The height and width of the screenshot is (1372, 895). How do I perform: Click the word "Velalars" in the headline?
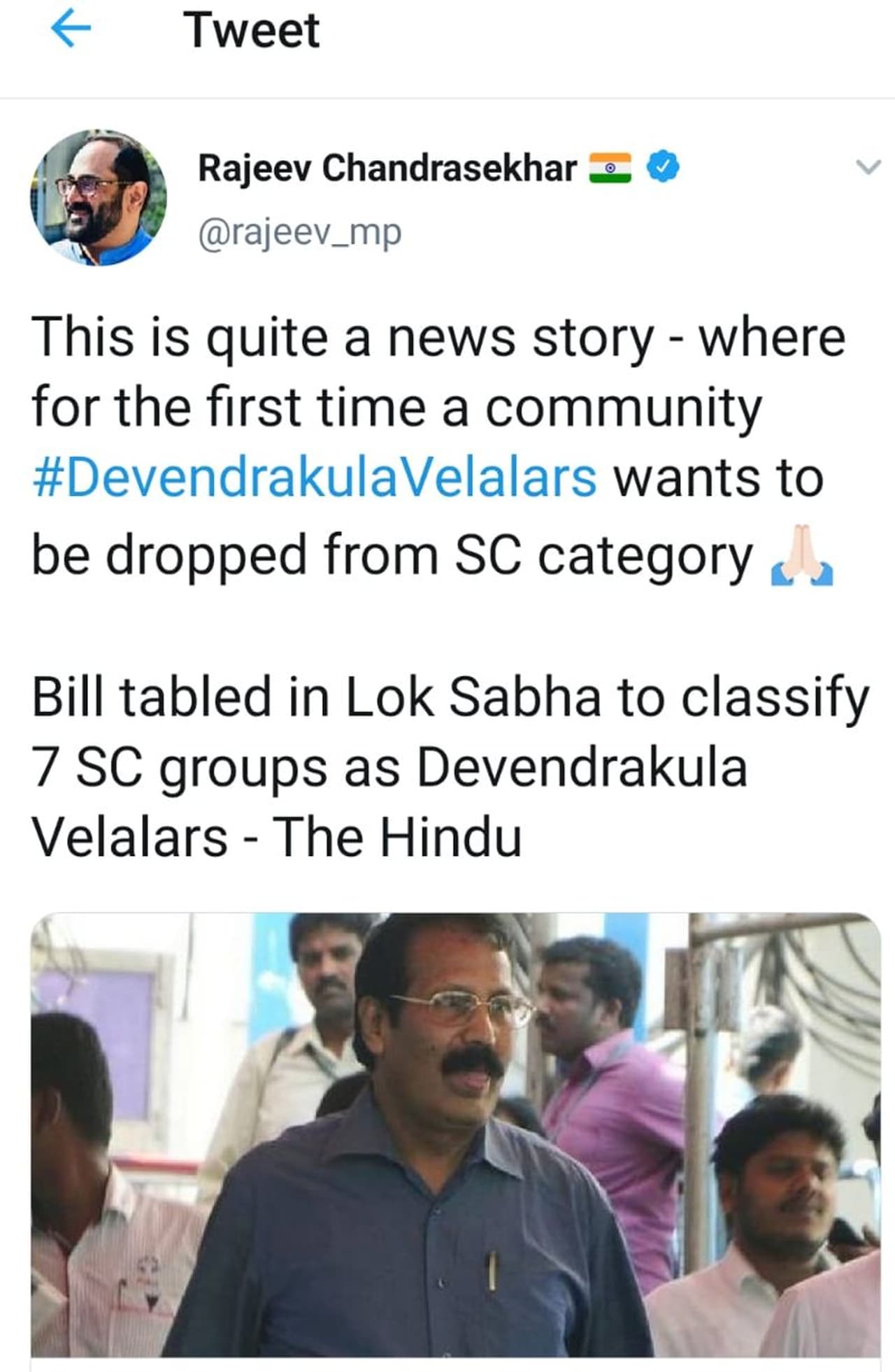coord(130,837)
